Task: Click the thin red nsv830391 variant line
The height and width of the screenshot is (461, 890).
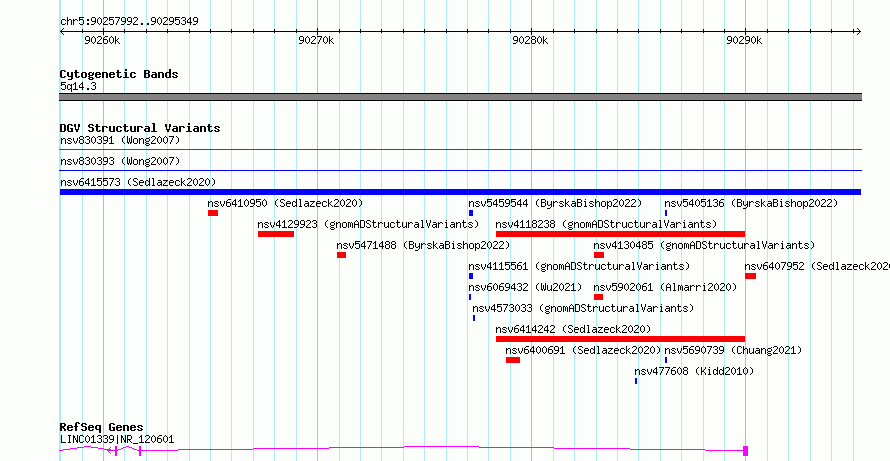Action: 460,150
